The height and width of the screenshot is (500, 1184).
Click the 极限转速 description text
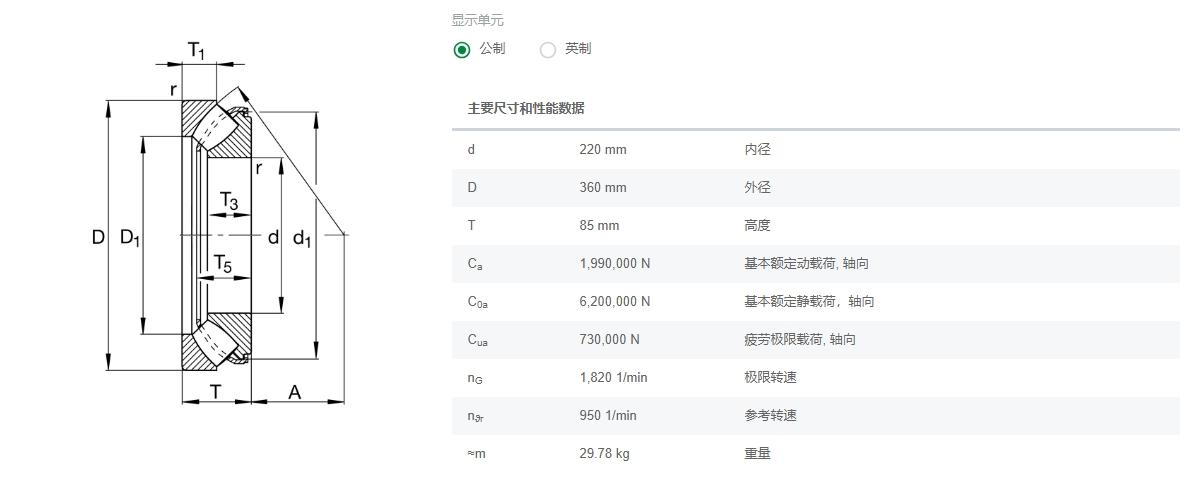[x=770, y=378]
